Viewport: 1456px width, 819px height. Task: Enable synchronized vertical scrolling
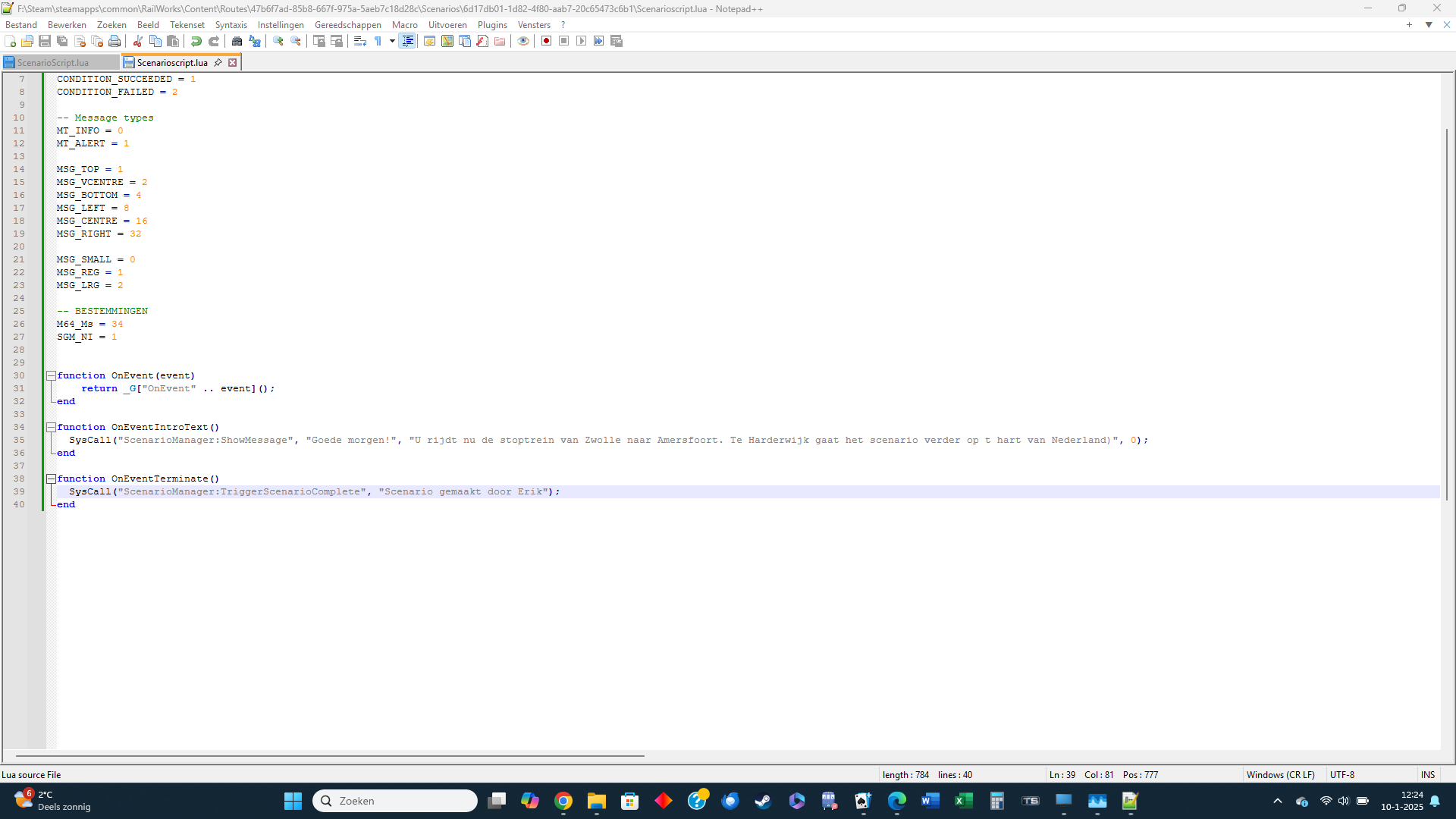point(319,41)
